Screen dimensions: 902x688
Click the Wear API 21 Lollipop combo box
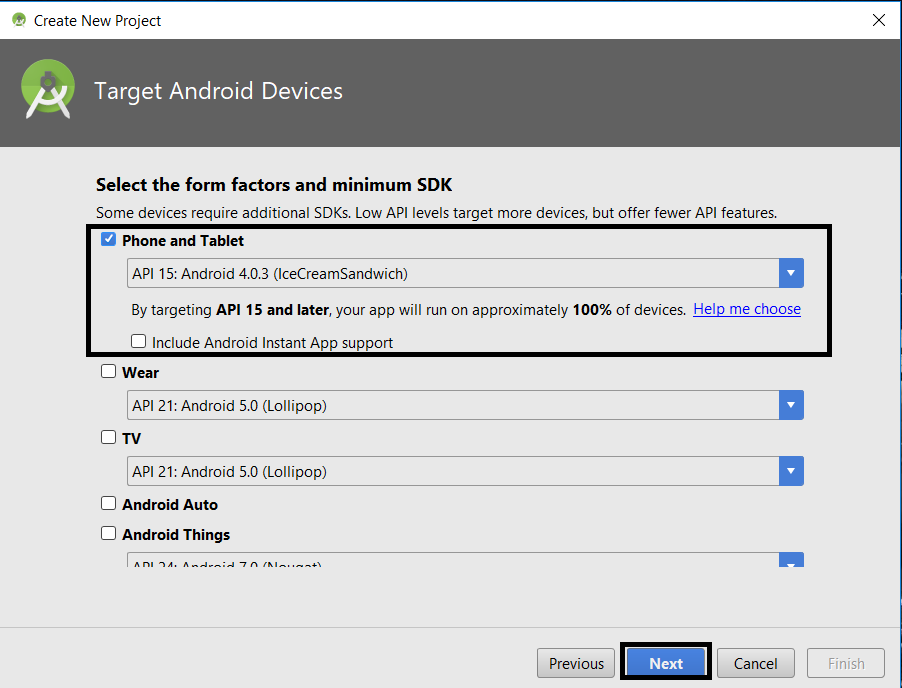pos(454,405)
